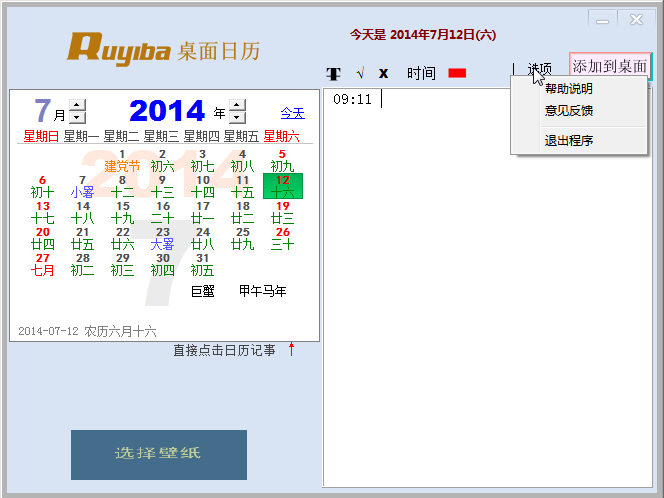Select July 18 廿二
Image resolution: width=664 pixels, height=498 pixels.
pos(242,213)
